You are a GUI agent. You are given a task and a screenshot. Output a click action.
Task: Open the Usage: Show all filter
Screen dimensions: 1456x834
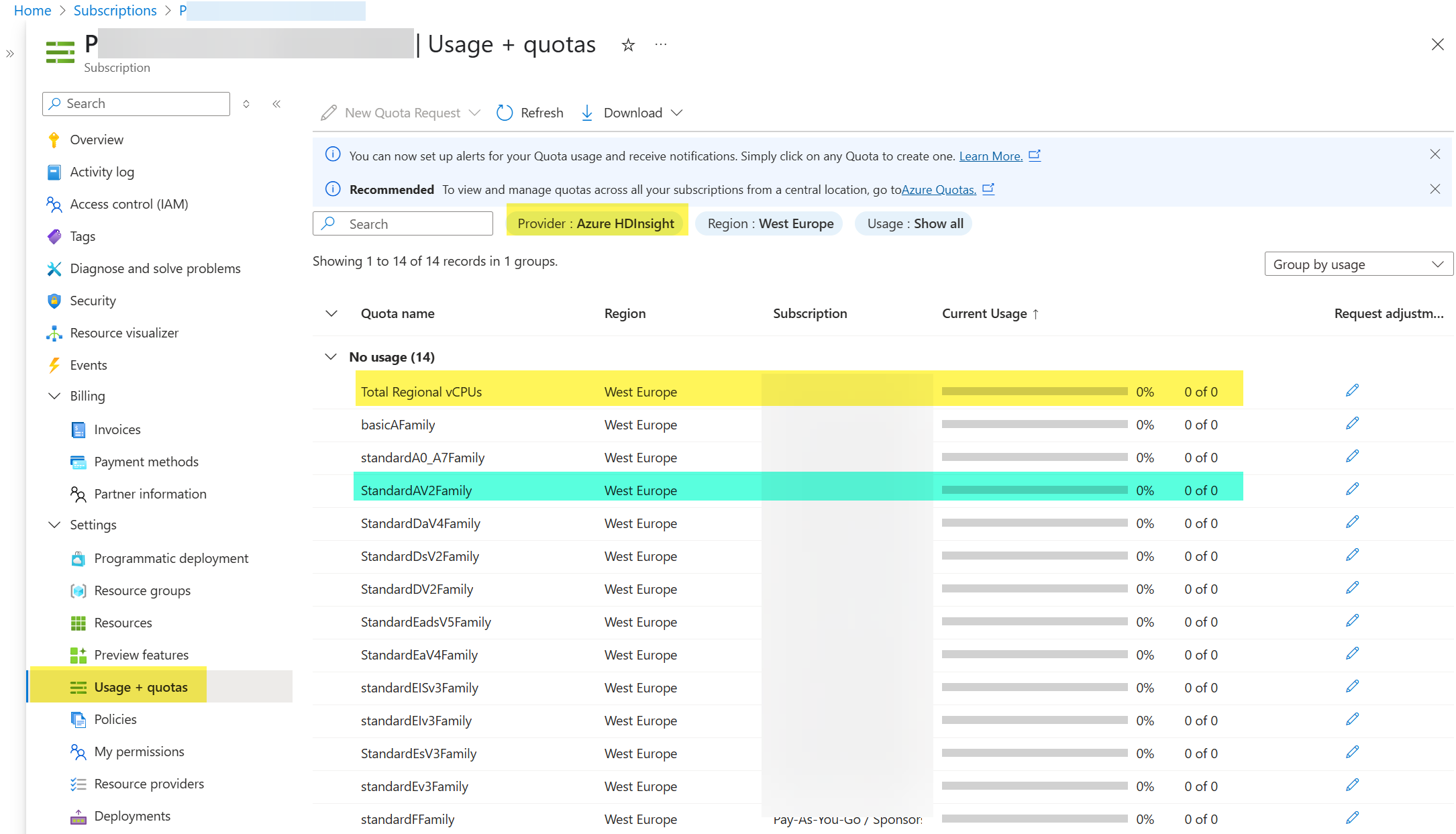point(915,223)
